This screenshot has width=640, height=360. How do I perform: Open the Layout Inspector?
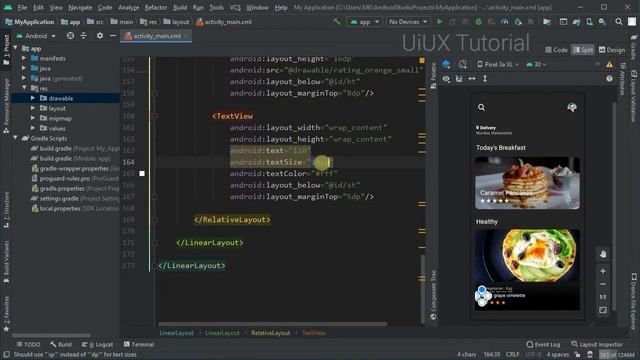(x=597, y=344)
